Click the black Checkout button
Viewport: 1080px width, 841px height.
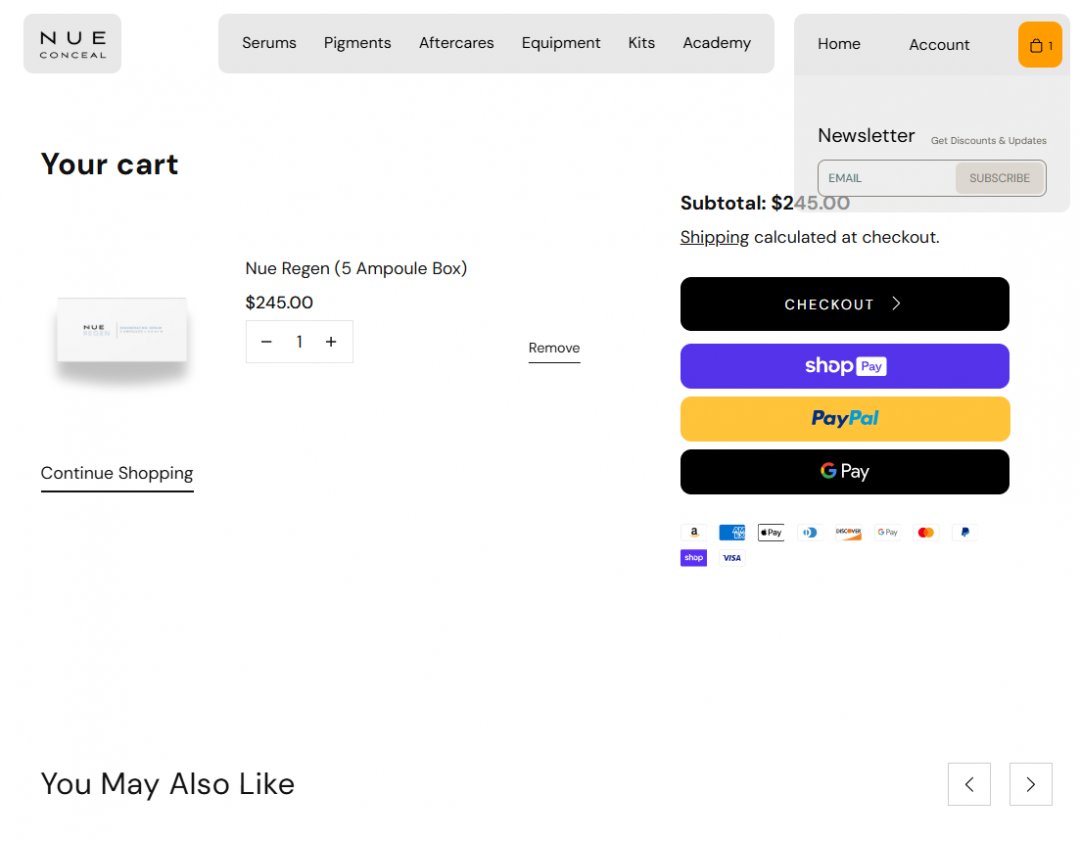844,304
